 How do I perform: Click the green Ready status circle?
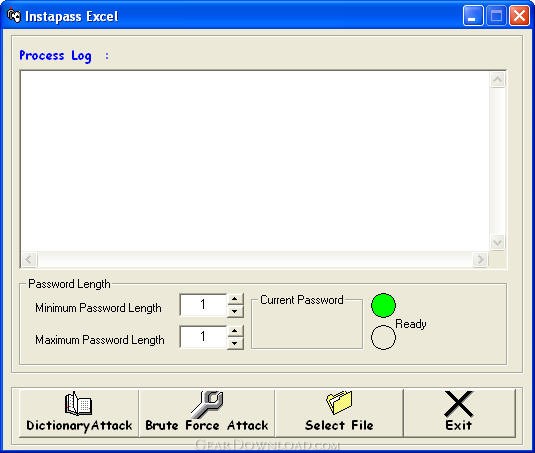(383, 305)
